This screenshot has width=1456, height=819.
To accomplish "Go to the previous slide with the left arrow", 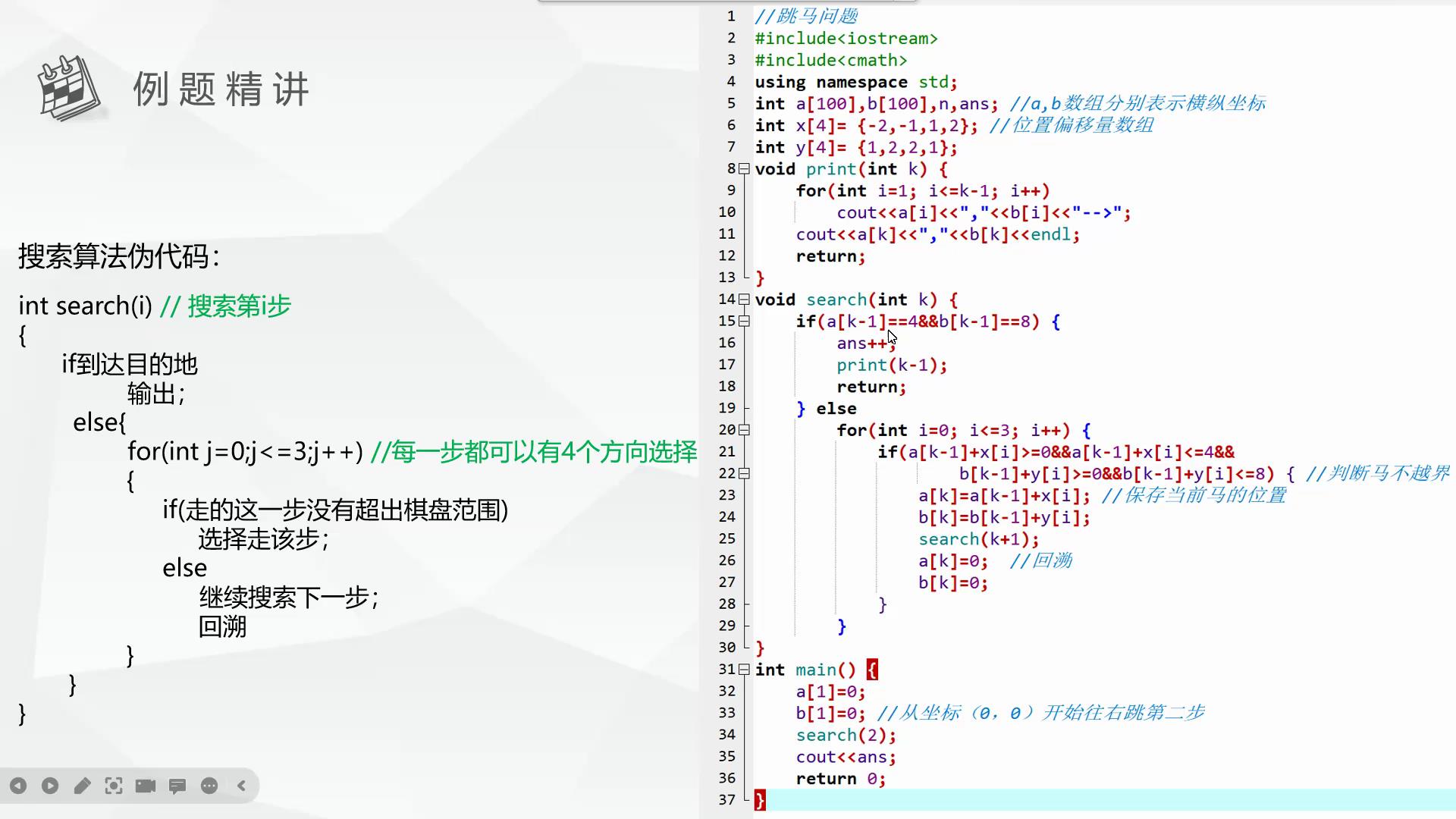I will tap(18, 786).
